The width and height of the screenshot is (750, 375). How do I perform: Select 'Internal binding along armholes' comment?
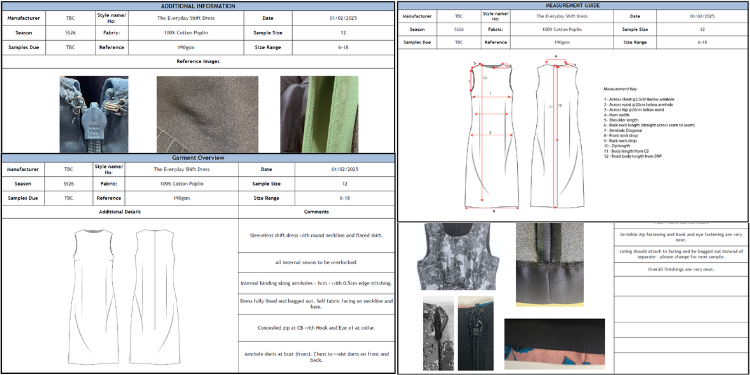click(316, 283)
